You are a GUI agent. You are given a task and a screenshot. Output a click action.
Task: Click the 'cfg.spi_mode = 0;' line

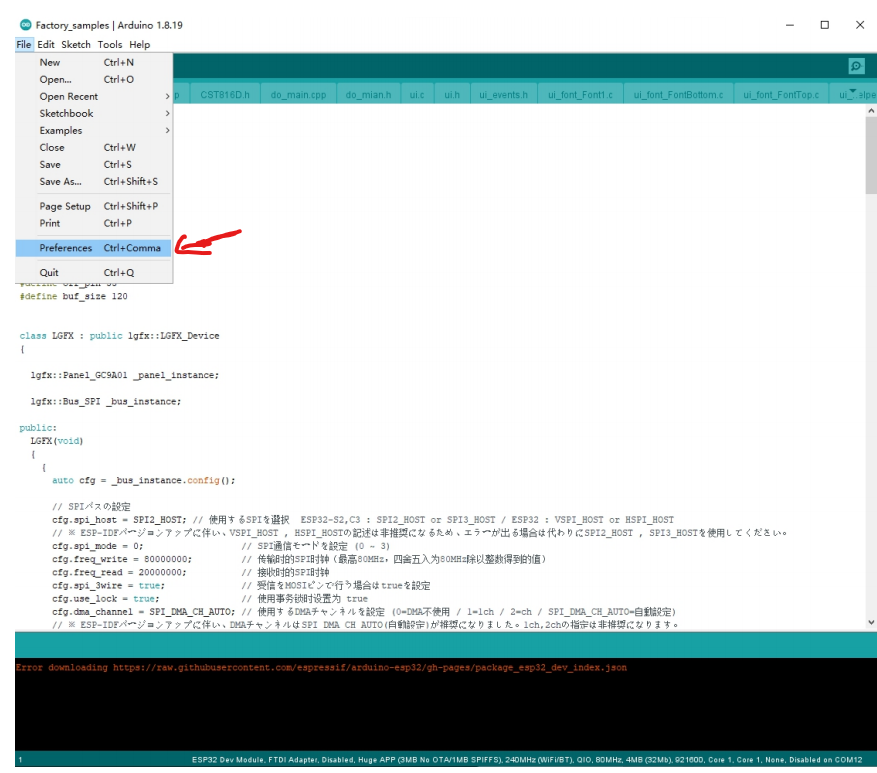coord(98,546)
